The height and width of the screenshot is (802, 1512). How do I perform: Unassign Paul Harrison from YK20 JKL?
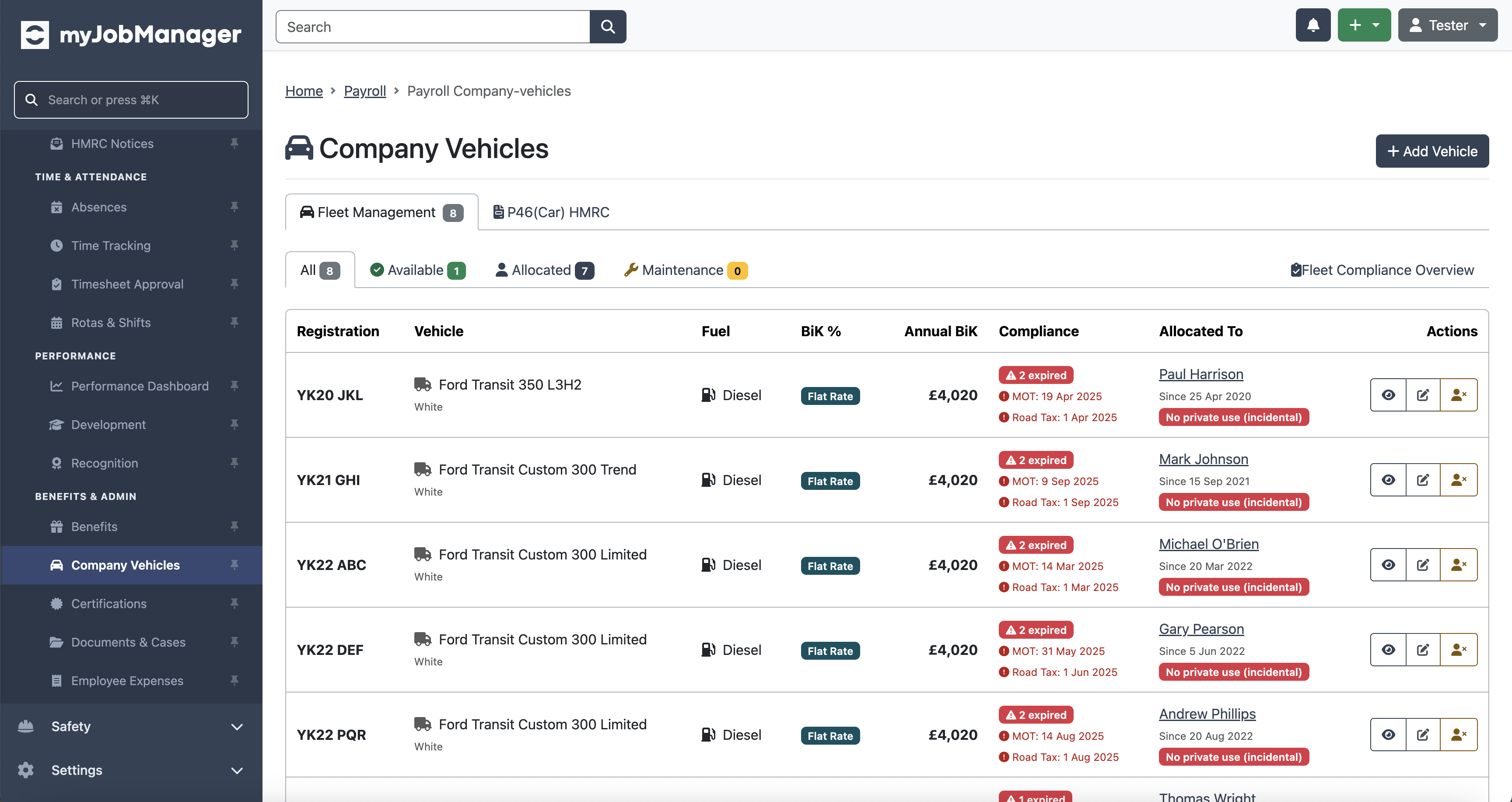pyautogui.click(x=1459, y=395)
